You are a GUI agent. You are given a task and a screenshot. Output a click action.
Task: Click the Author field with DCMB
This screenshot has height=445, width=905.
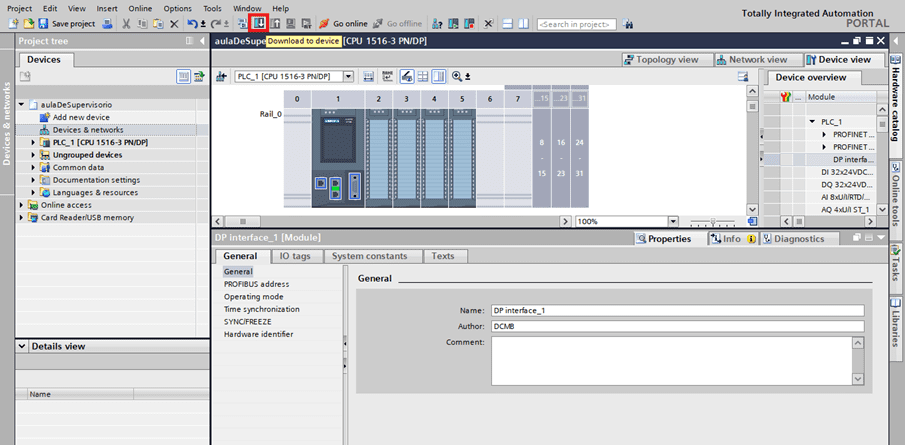[x=678, y=327]
